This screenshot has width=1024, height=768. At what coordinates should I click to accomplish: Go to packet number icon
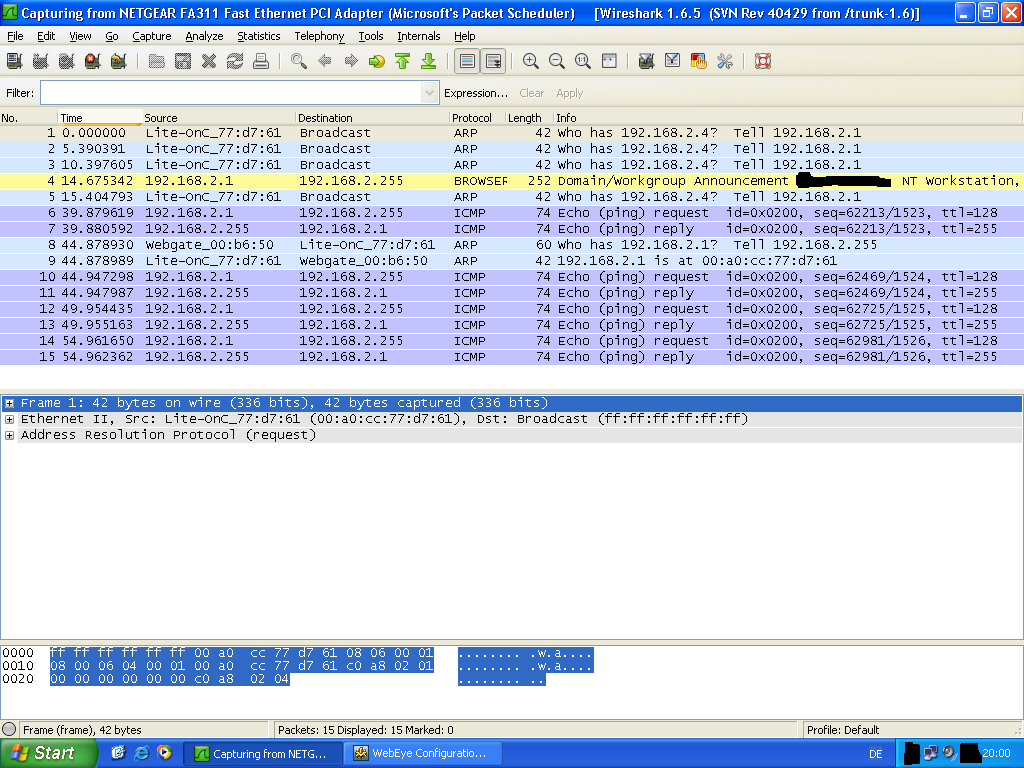click(377, 61)
